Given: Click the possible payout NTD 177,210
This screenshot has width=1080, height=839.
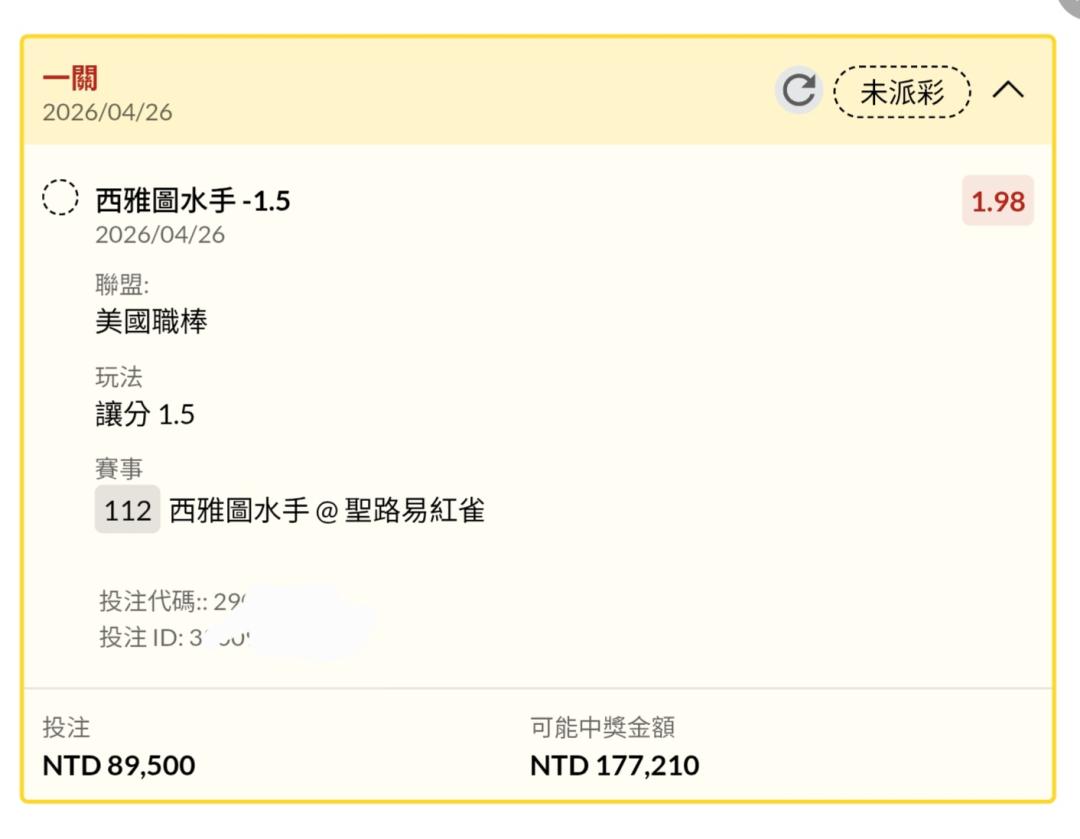Looking at the screenshot, I should click(614, 766).
